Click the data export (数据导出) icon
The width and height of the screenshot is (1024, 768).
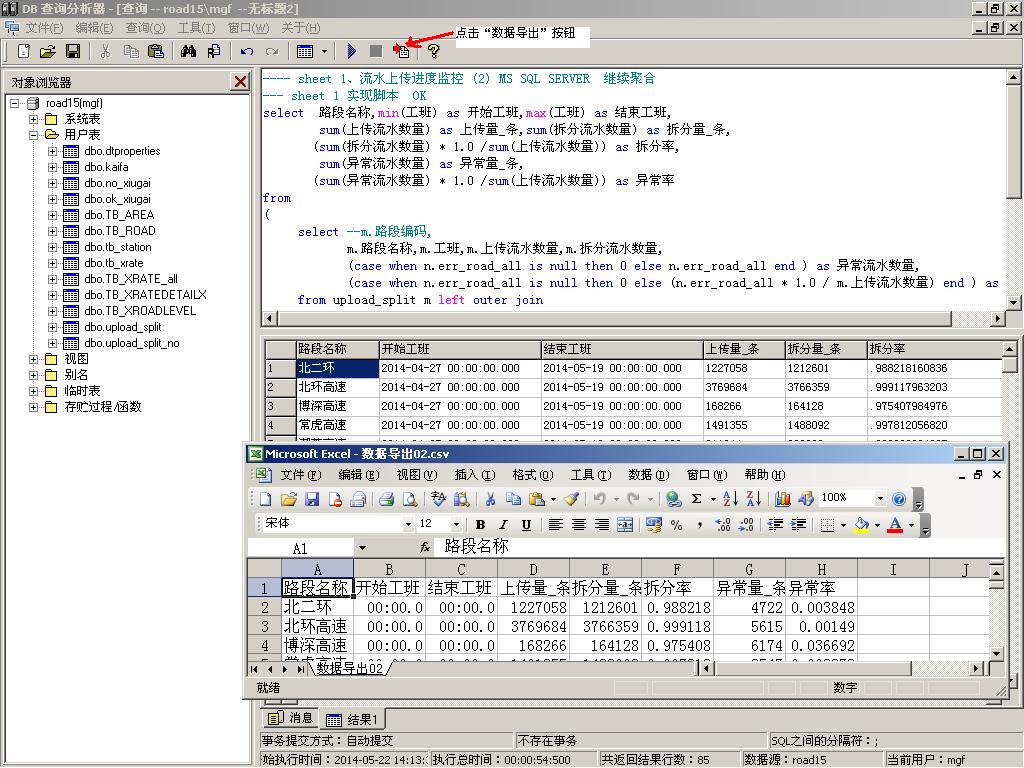[x=401, y=51]
